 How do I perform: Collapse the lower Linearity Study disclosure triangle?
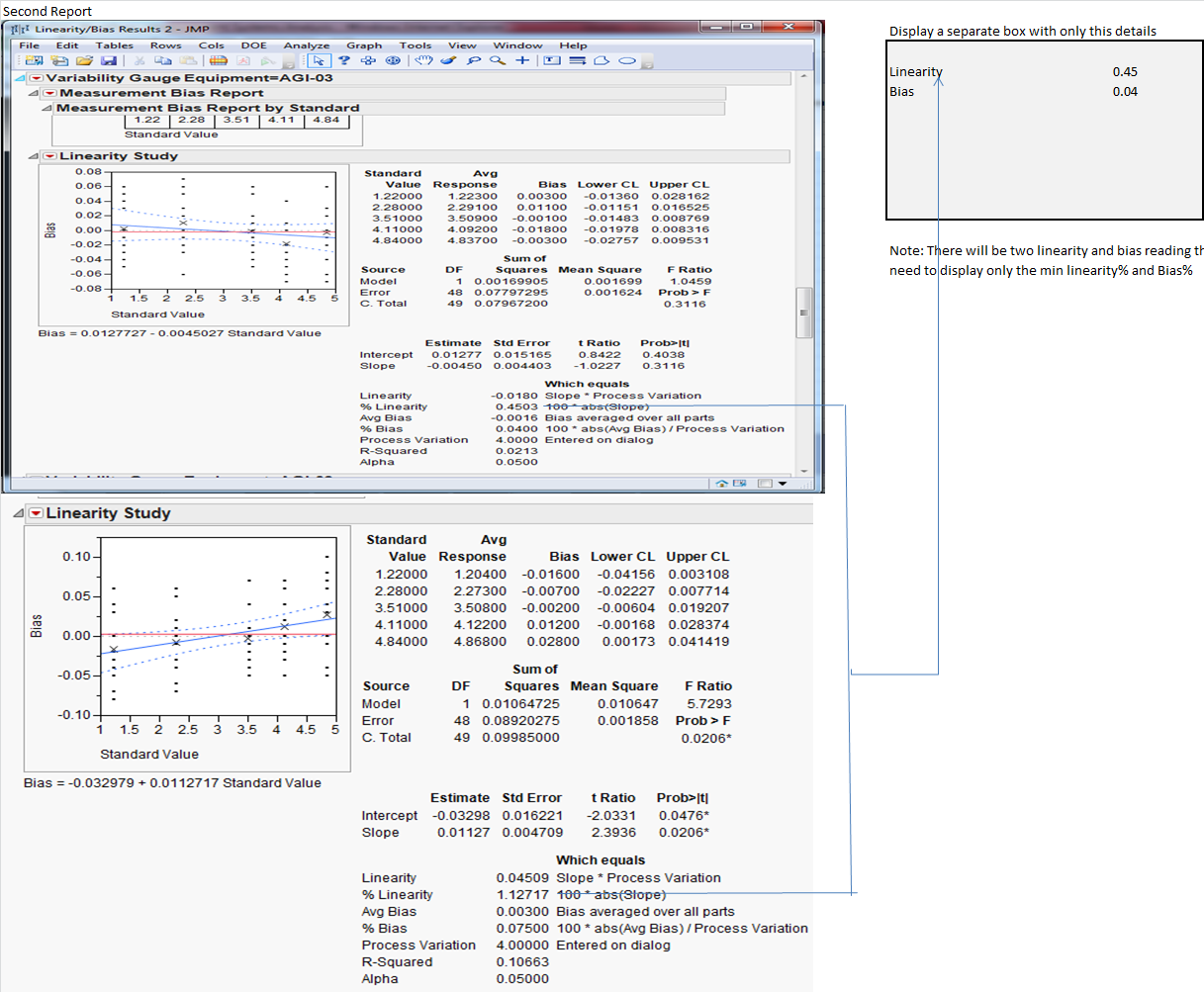point(19,513)
